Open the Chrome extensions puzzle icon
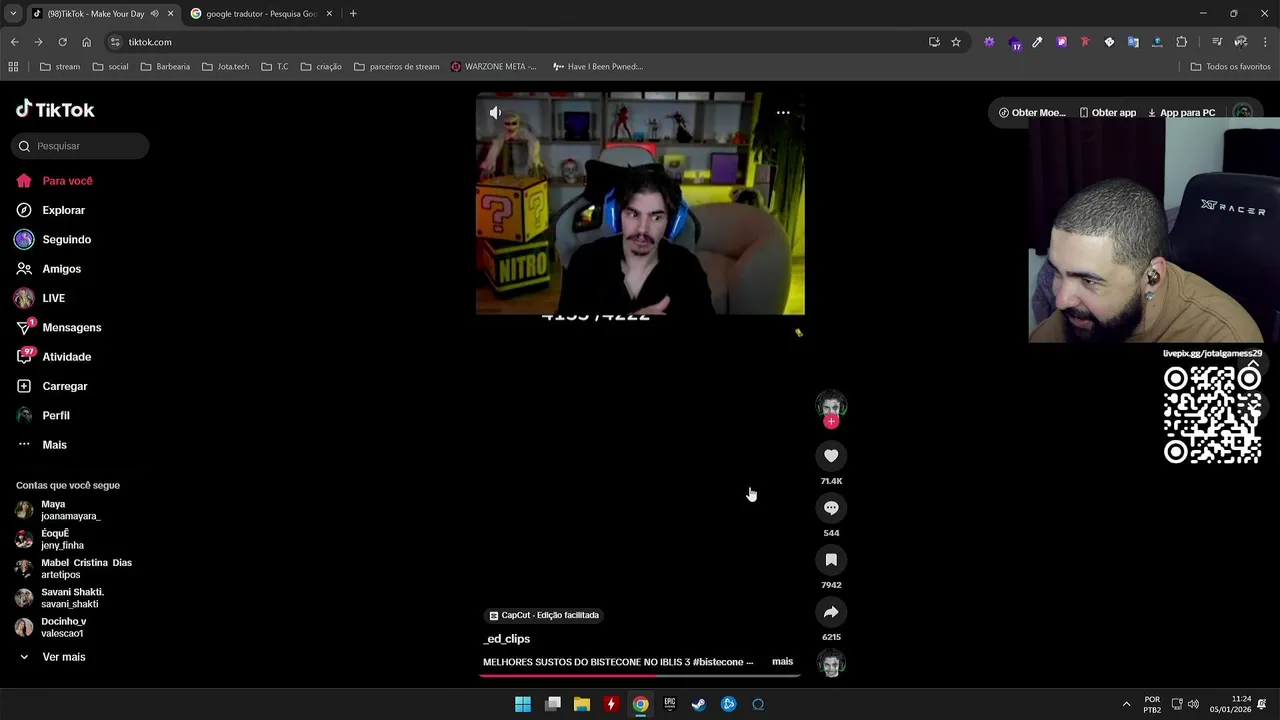Screen dimensions: 1280x720 coord(1181,42)
